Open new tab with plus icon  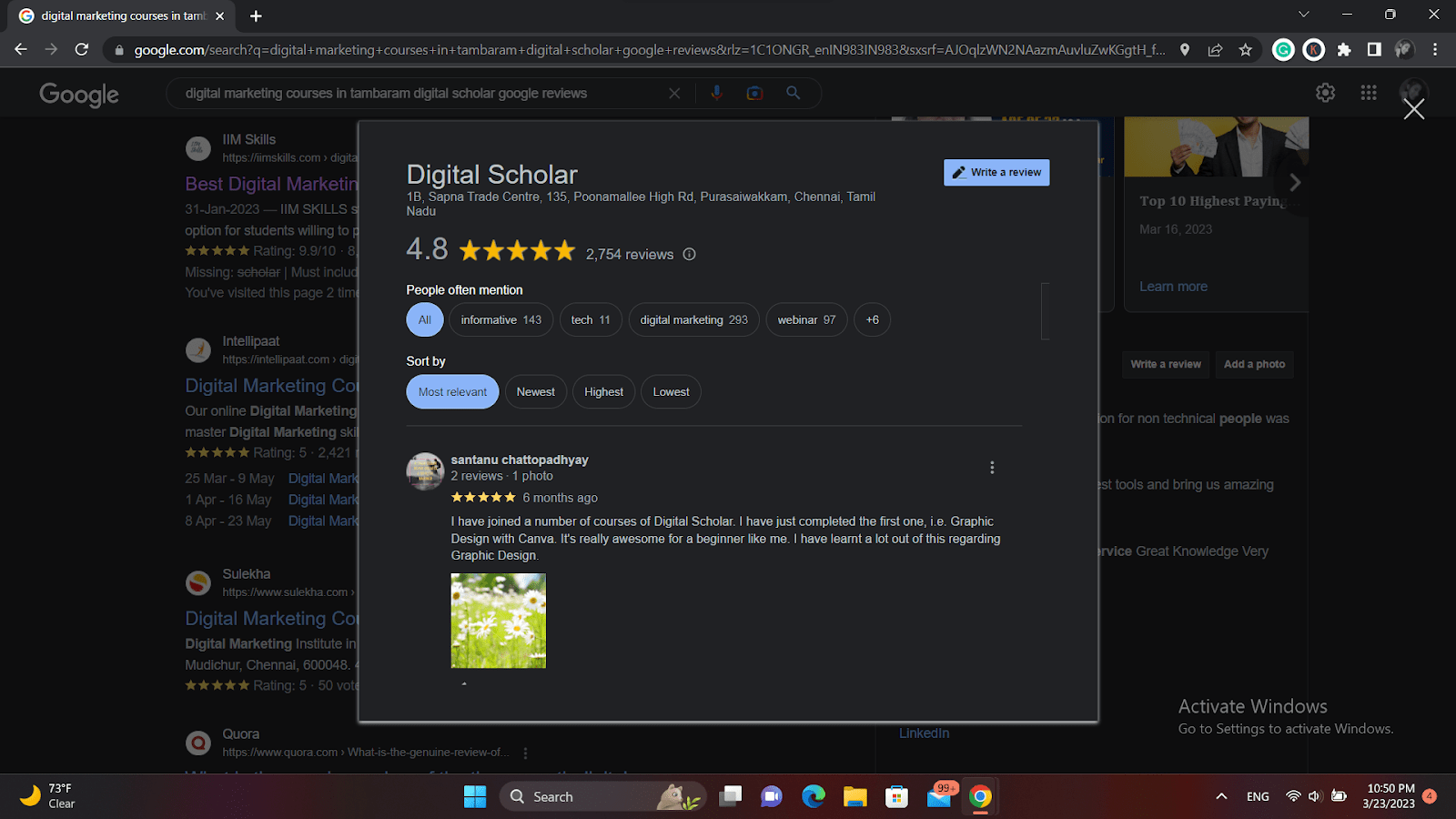coord(256,15)
